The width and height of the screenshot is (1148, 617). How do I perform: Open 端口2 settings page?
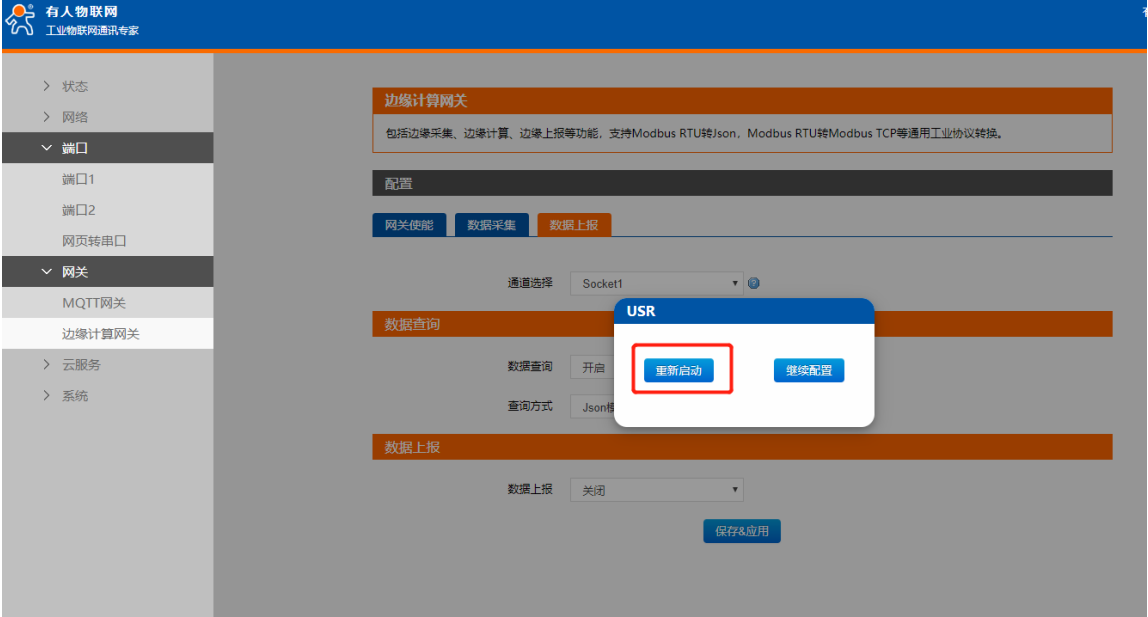78,210
